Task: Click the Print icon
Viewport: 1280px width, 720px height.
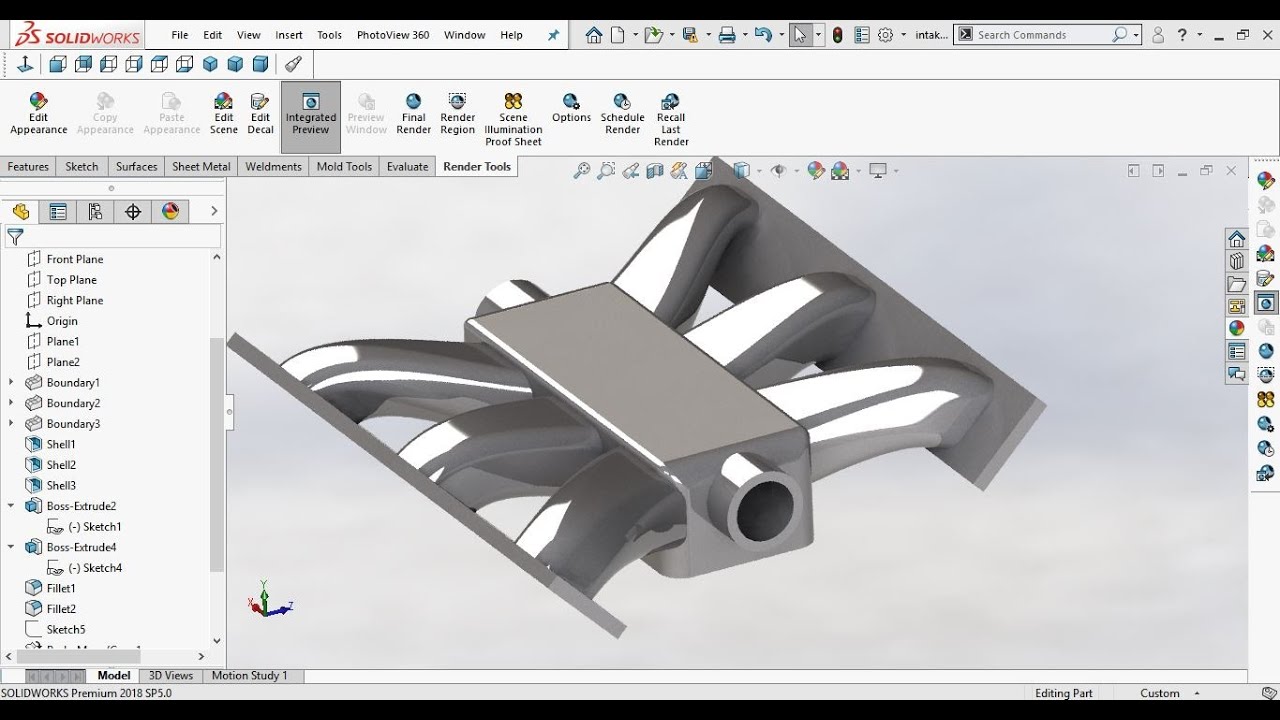Action: (x=727, y=35)
